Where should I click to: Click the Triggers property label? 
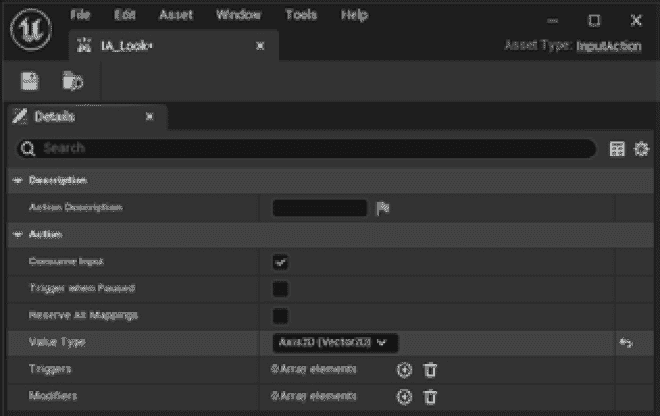50,369
